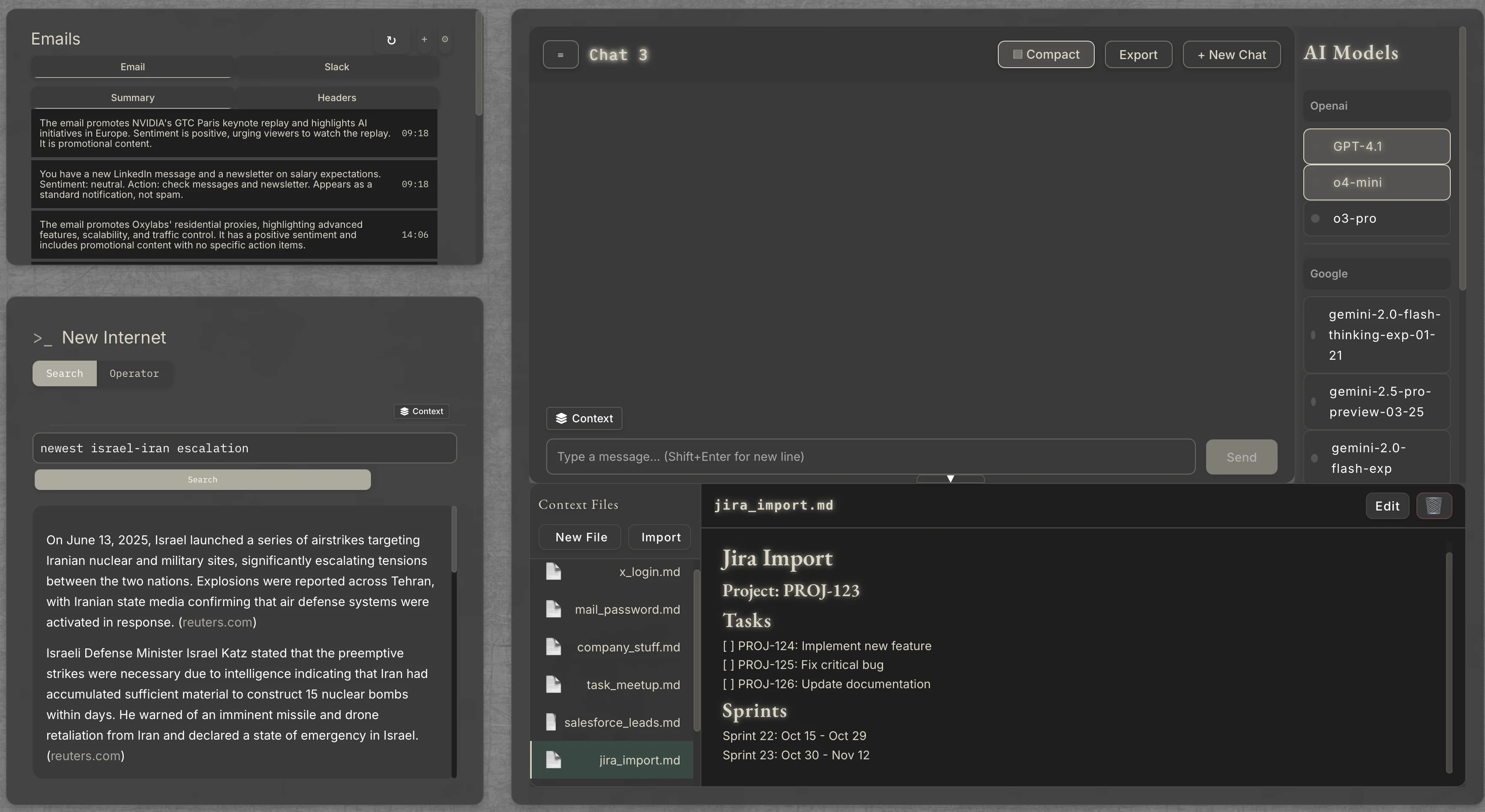Viewport: 1485px width, 812px height.
Task: Click the chat sidebar menu icon
Action: (x=560, y=55)
